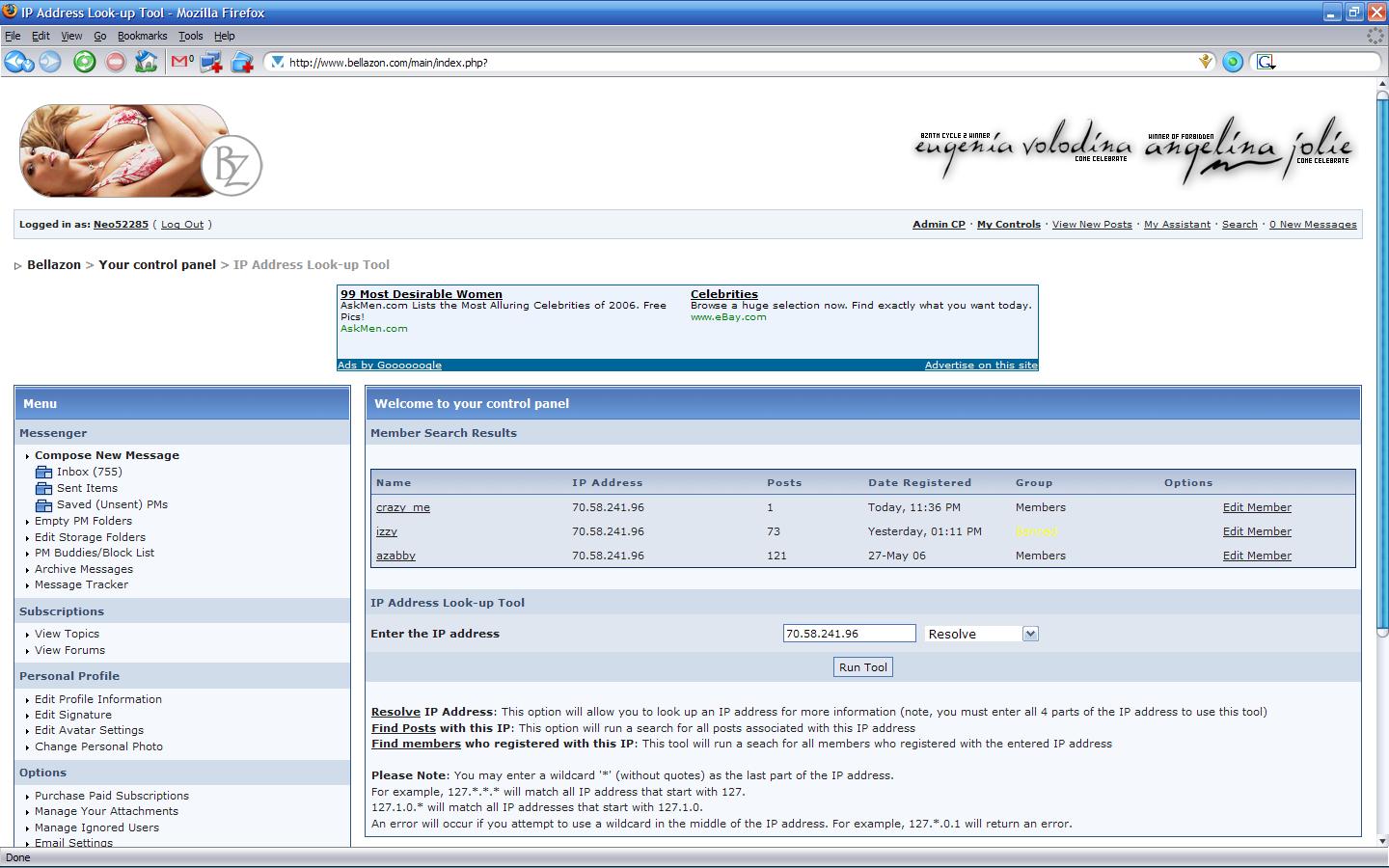Click the crazy_me member name
The width and height of the screenshot is (1389, 868).
click(x=403, y=507)
